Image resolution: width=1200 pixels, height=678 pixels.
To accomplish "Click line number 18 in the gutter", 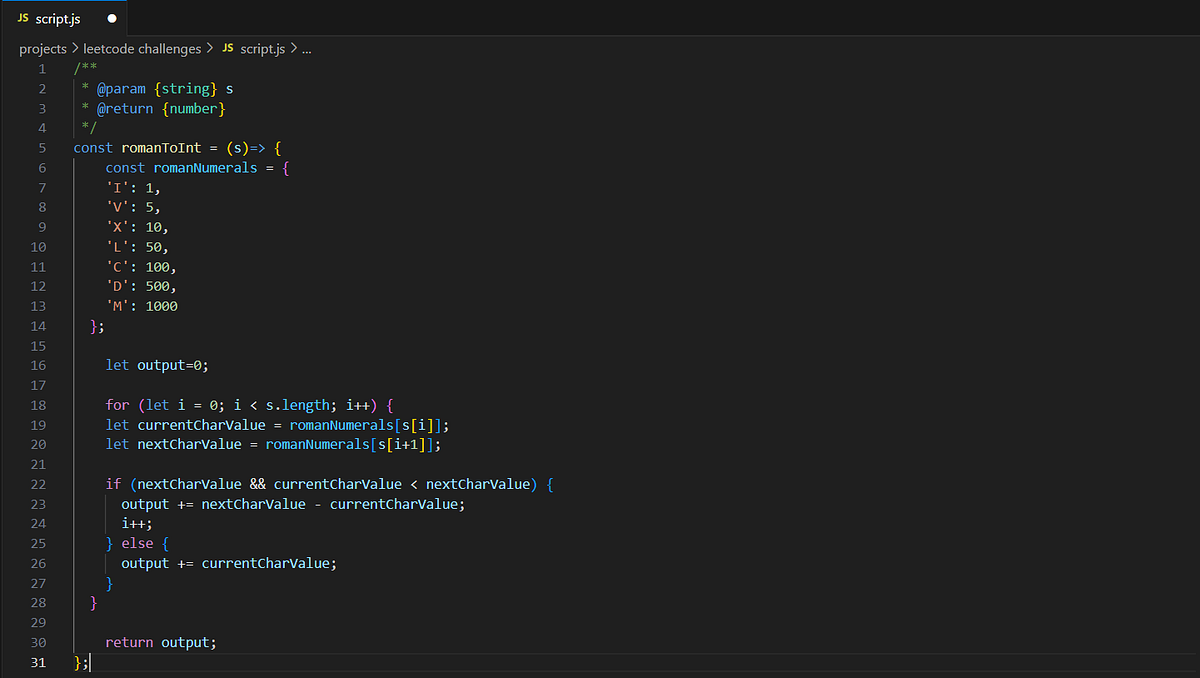I will (x=38, y=405).
